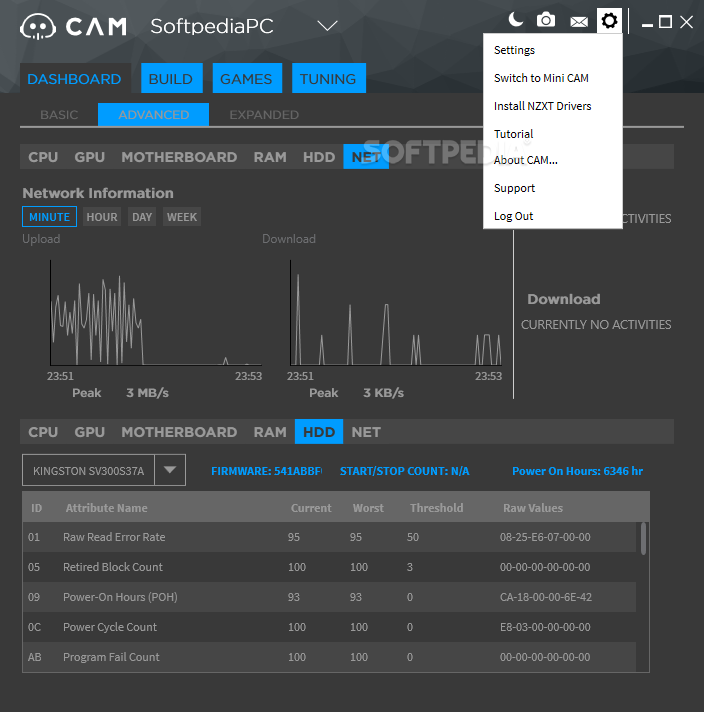Click the Power-On Hours (POH) row

[329, 597]
